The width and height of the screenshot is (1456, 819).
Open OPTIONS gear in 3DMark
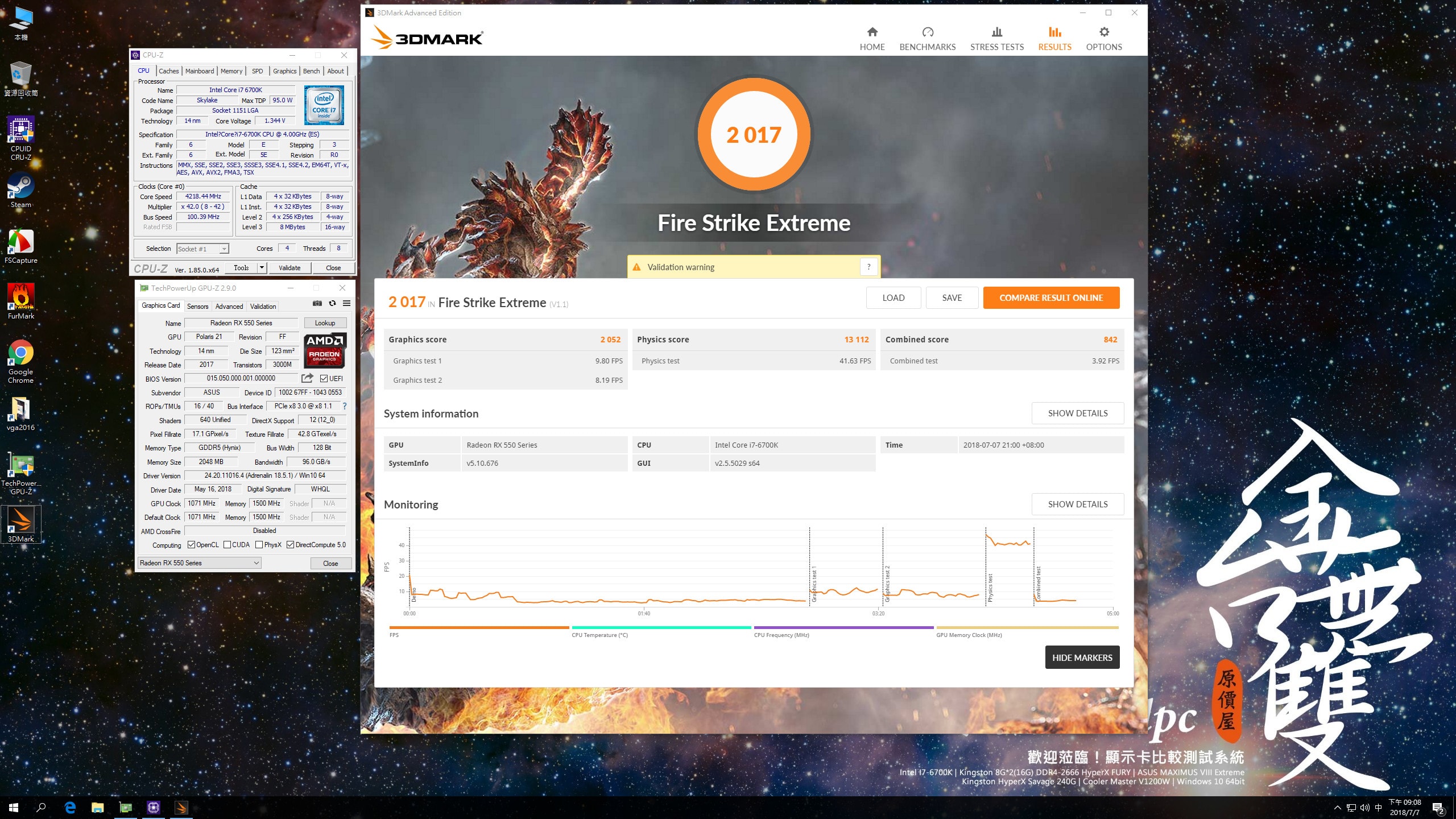pos(1103,39)
